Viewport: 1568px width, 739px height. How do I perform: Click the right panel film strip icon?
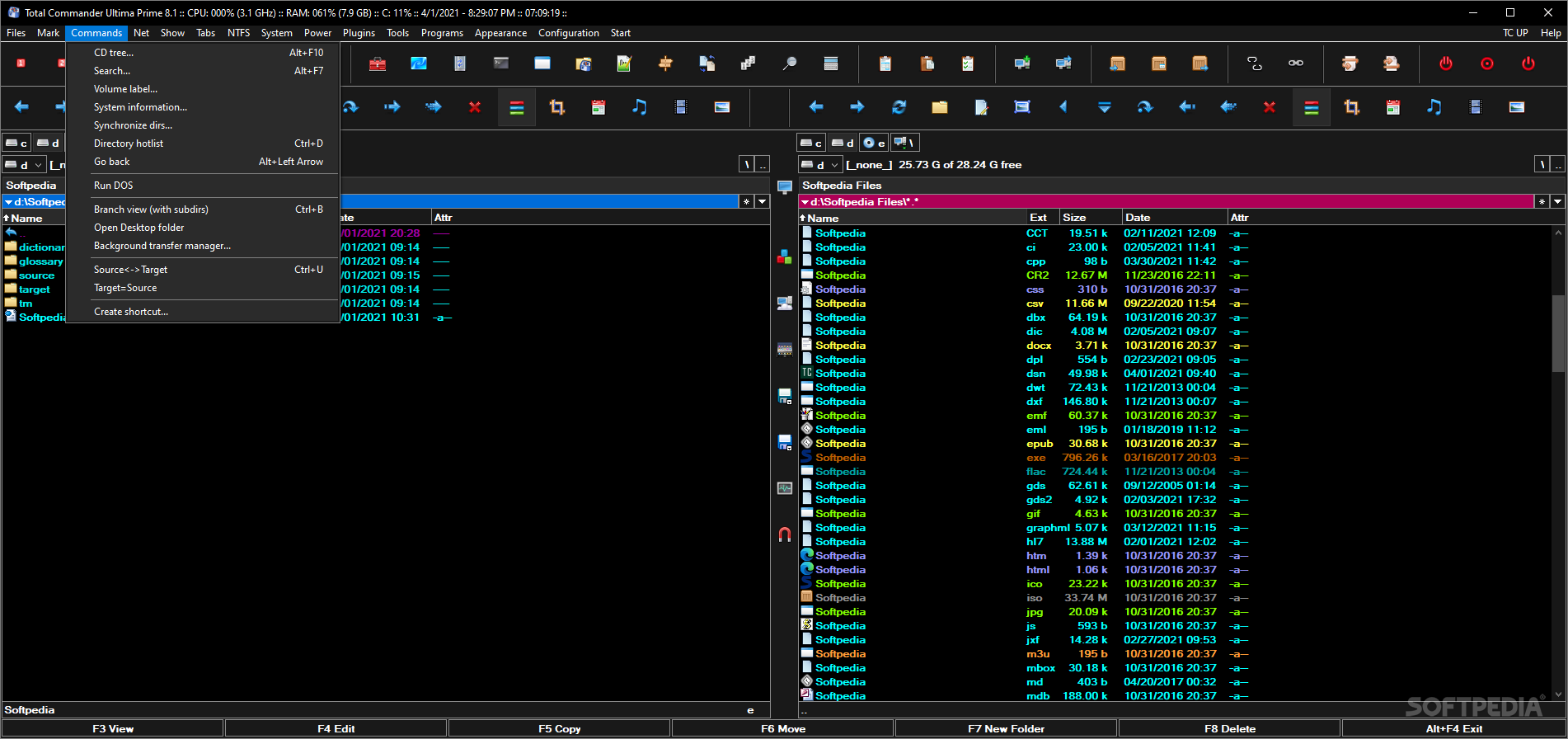1476,107
